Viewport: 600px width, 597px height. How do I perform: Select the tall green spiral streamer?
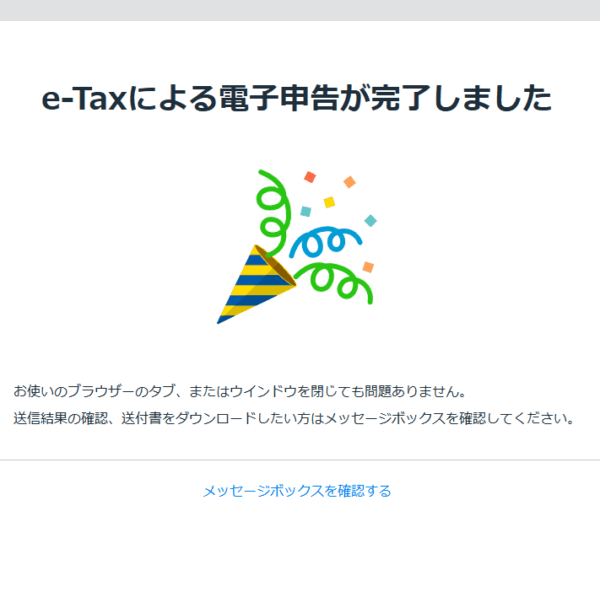[x=274, y=213]
